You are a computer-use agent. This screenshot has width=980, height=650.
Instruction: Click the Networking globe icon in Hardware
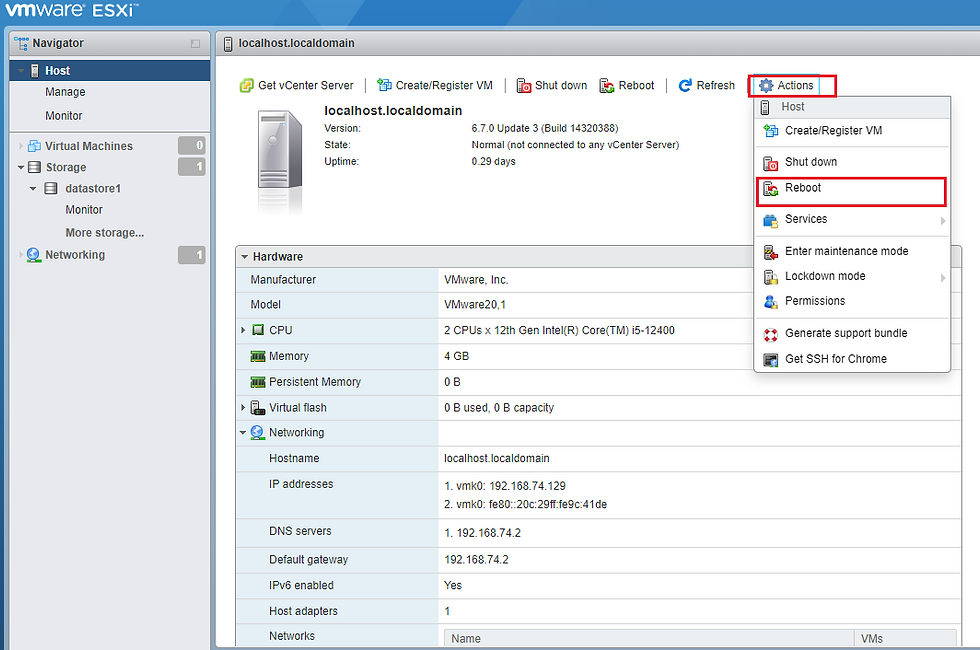point(257,432)
